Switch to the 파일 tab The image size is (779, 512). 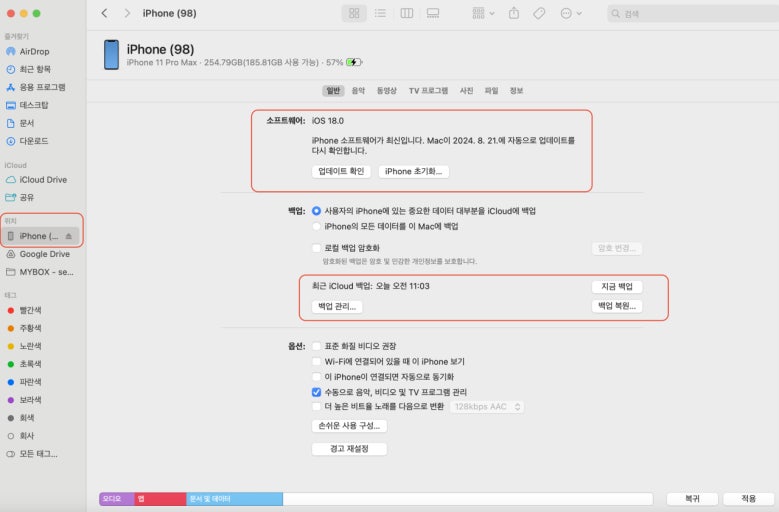click(491, 90)
